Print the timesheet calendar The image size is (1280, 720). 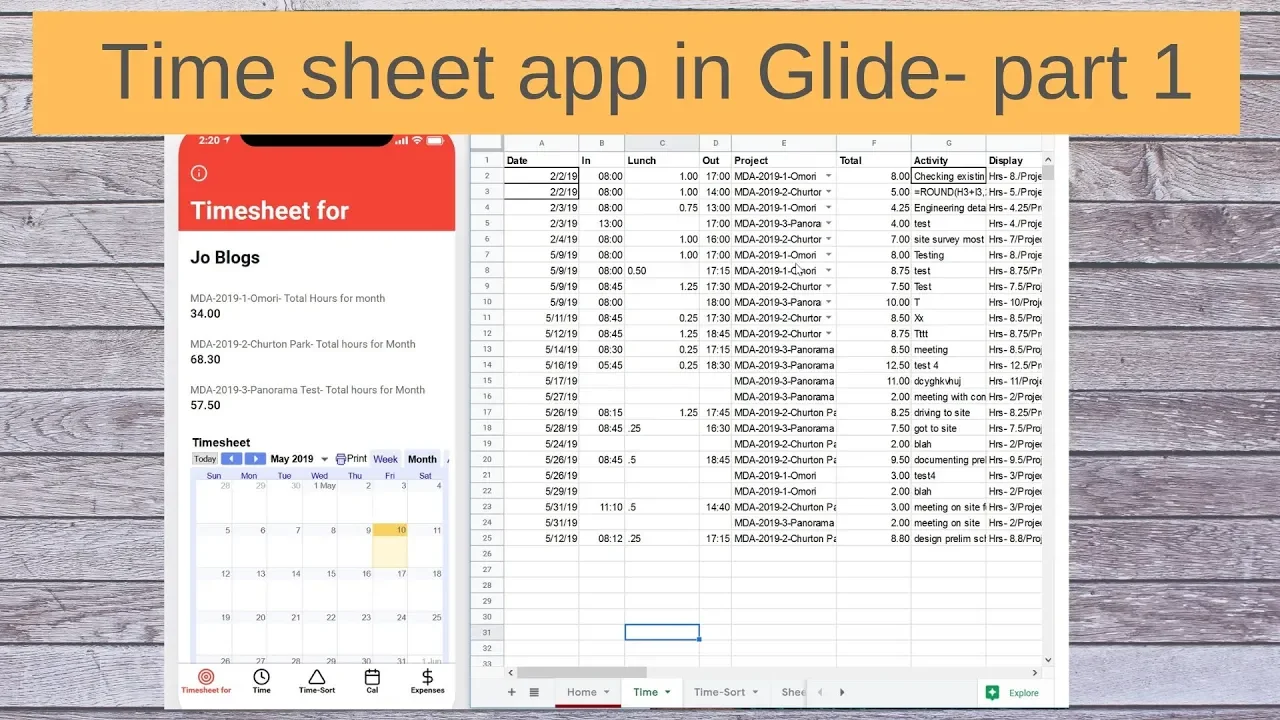pos(351,459)
